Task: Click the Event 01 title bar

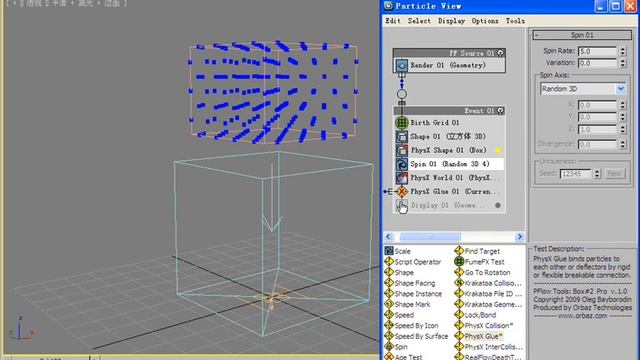Action: (449, 111)
